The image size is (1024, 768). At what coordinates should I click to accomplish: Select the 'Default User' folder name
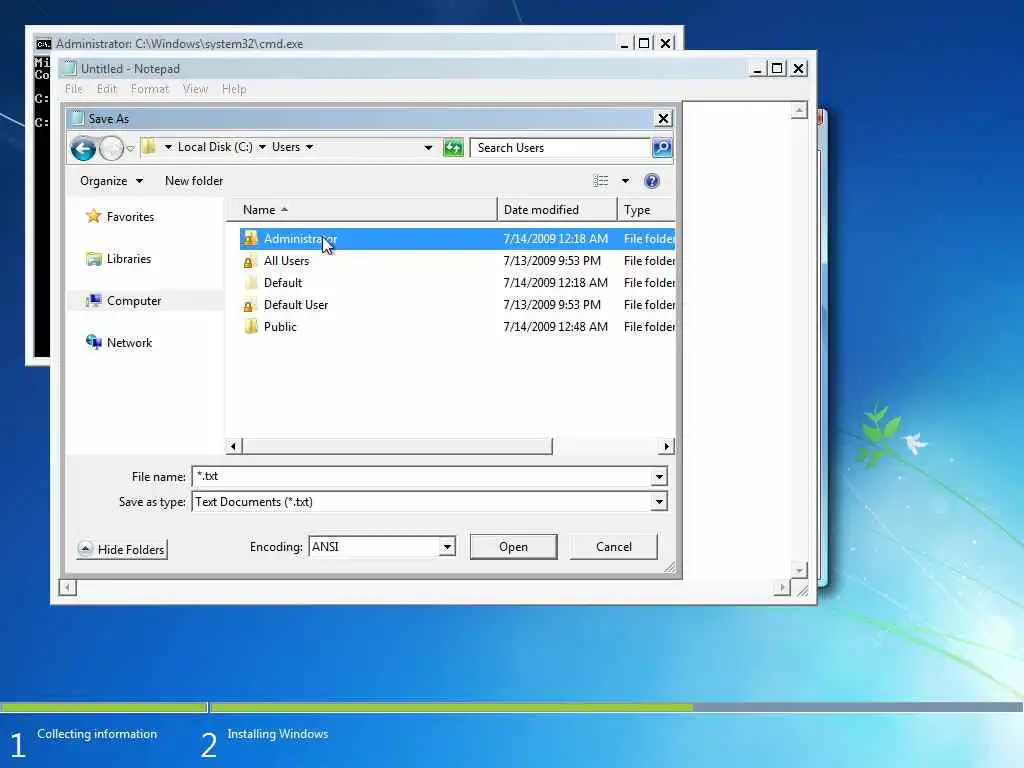(296, 305)
